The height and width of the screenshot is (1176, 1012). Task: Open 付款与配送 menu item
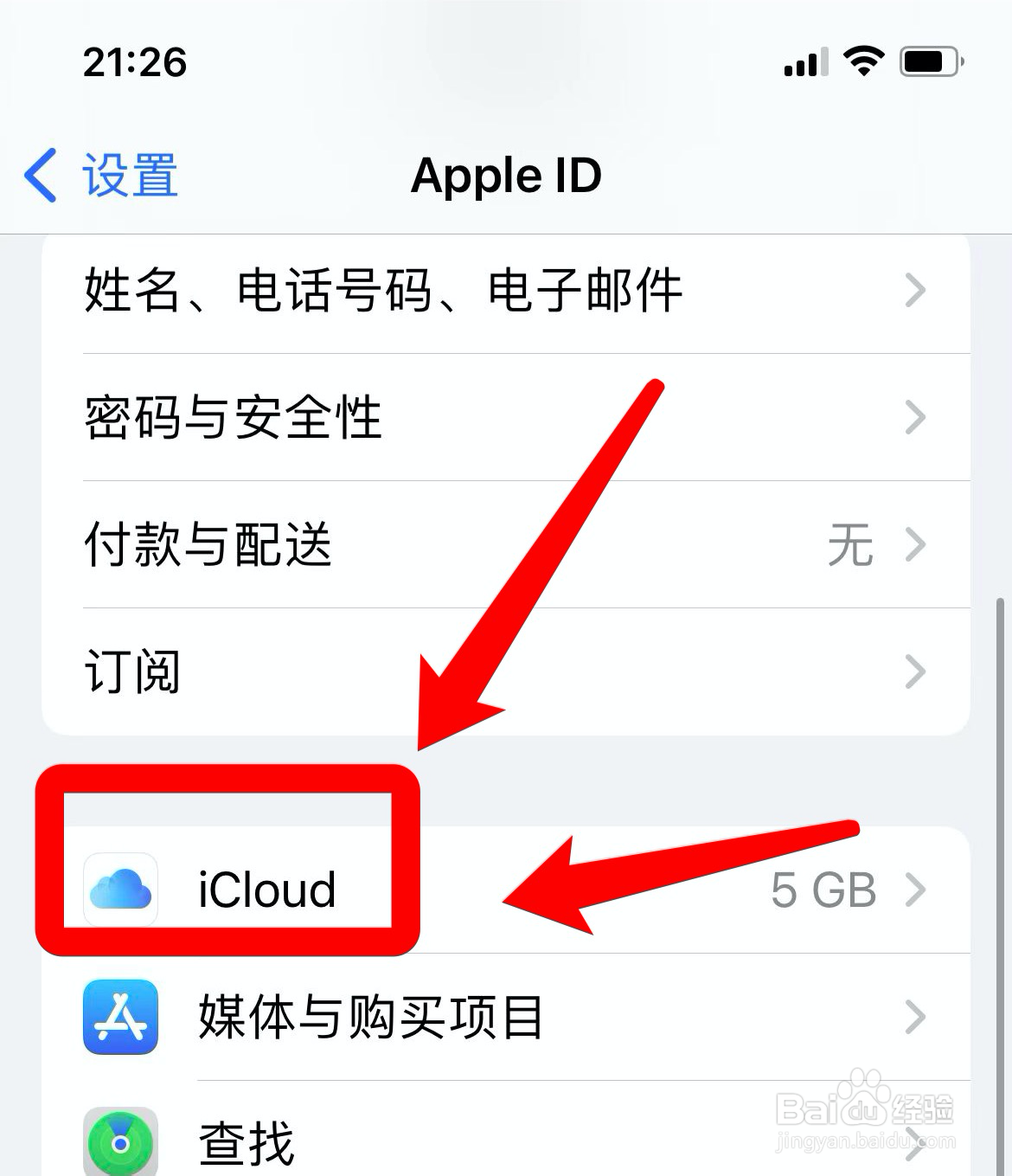[506, 544]
